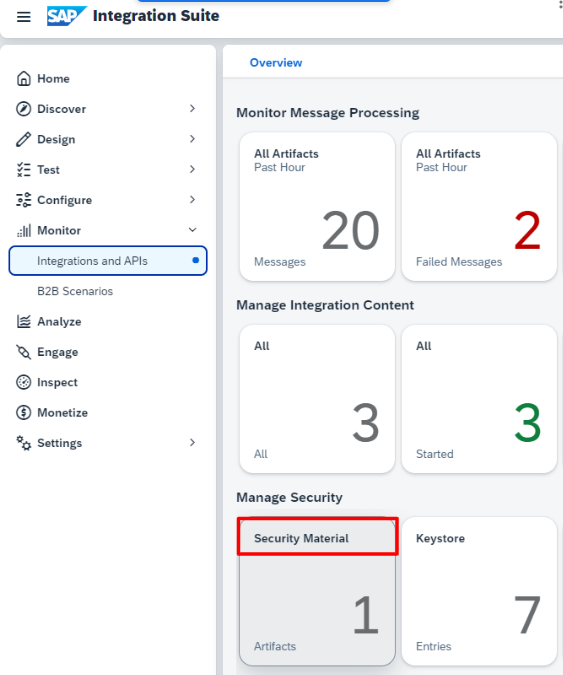This screenshot has height=675, width=563.
Task: Toggle the hamburger navigation menu
Action: pos(24,17)
